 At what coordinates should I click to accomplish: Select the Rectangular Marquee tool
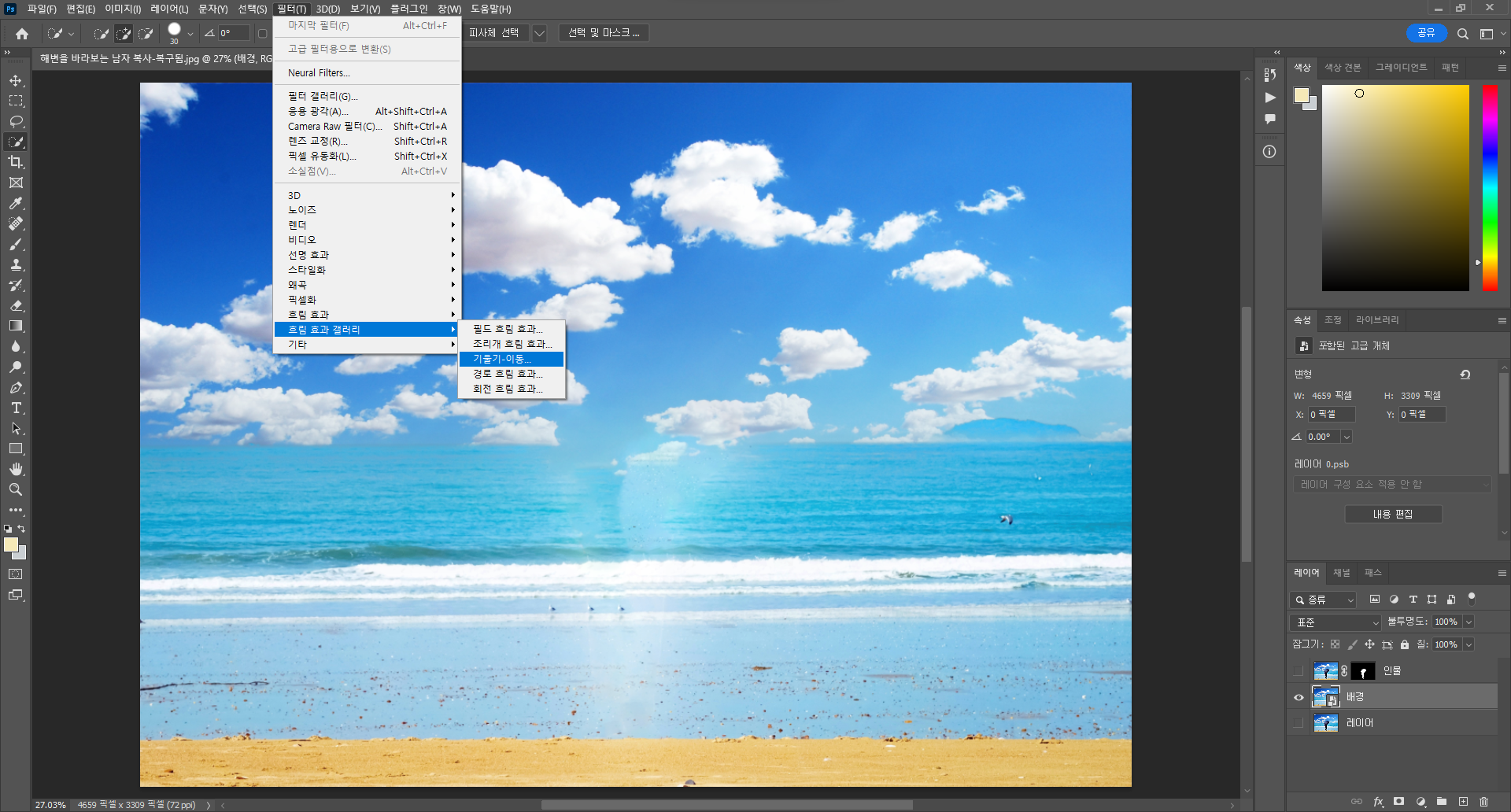point(16,101)
